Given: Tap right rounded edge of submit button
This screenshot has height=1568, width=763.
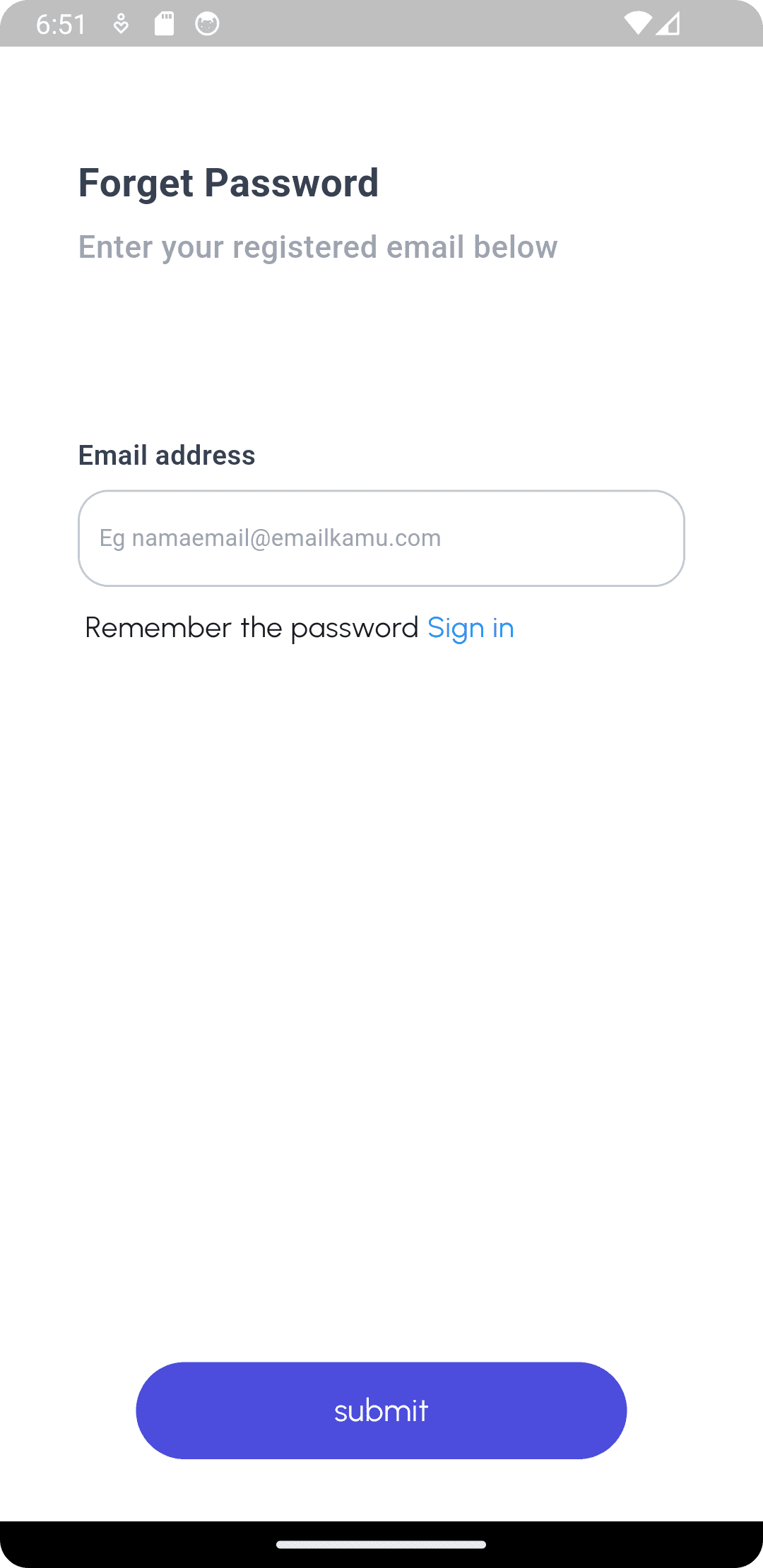Looking at the screenshot, I should click(x=604, y=1410).
